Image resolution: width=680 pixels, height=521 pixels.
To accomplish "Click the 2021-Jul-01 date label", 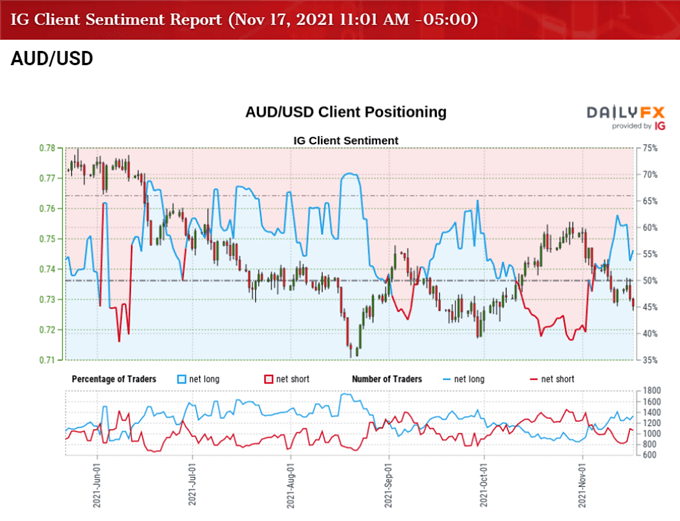I will coord(192,484).
